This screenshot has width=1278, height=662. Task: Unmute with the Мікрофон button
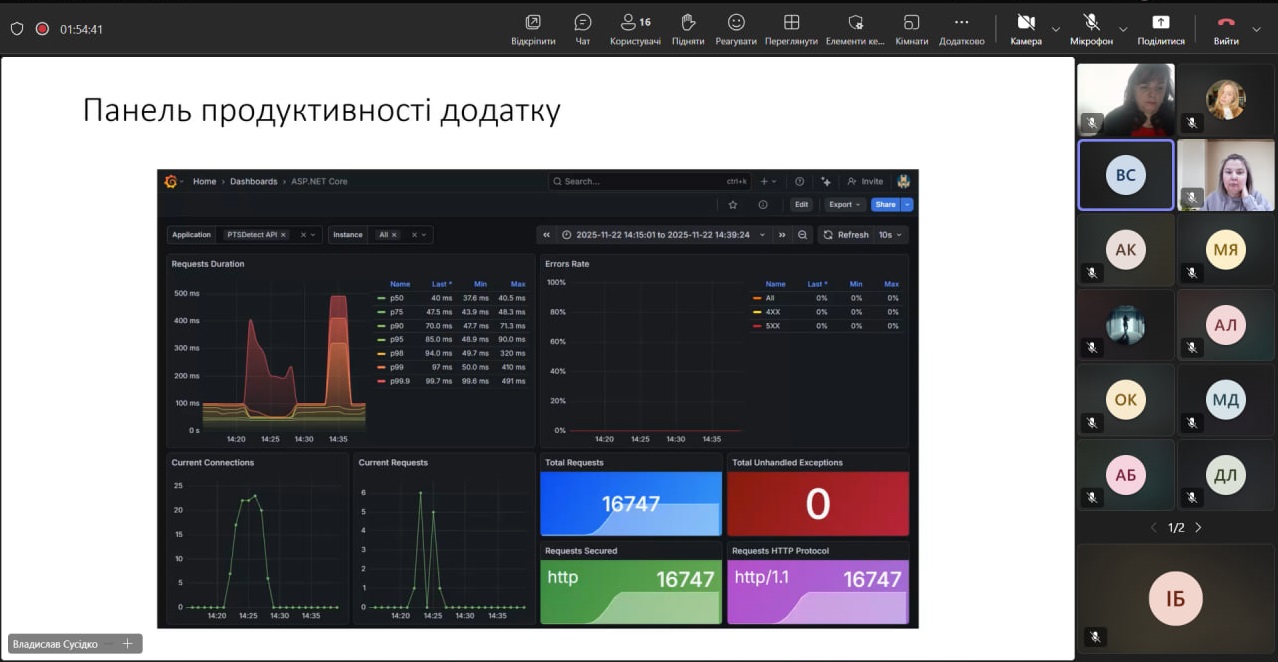(1091, 23)
